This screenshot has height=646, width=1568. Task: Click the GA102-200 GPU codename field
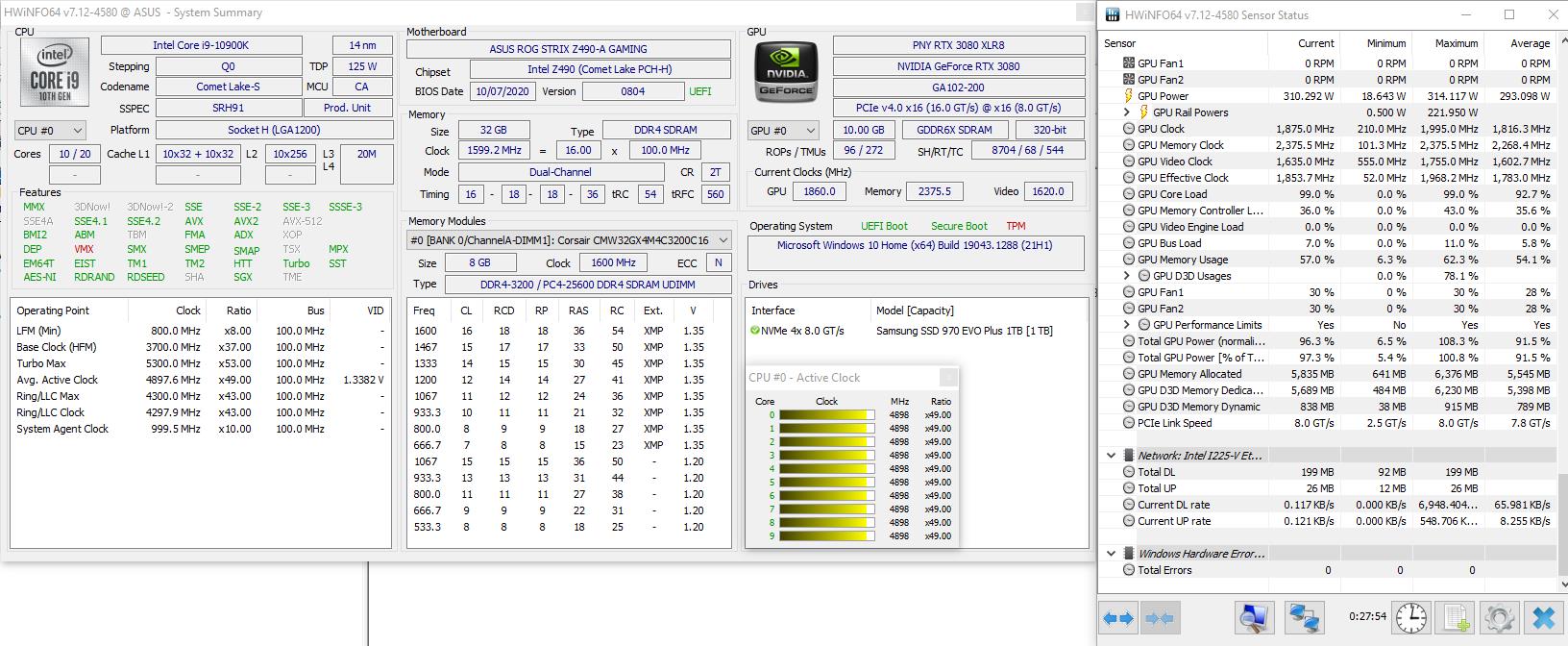(x=958, y=87)
